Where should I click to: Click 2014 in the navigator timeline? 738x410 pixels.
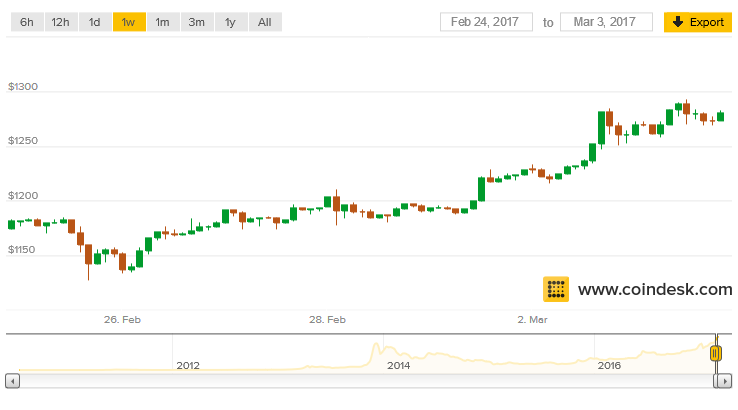coord(399,366)
